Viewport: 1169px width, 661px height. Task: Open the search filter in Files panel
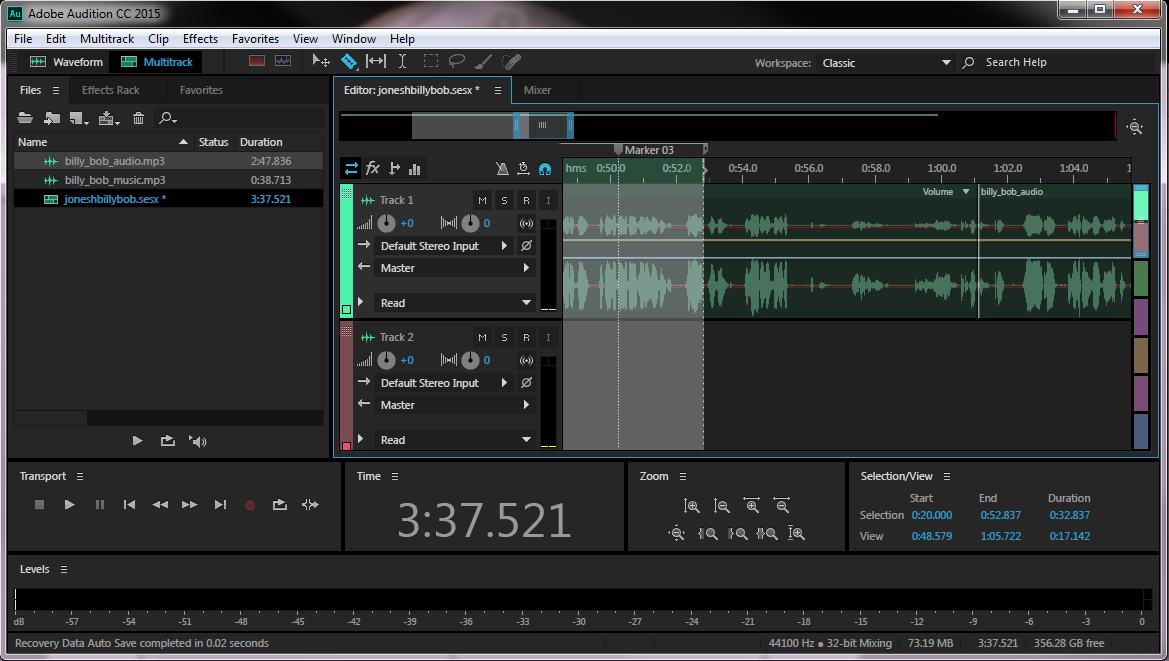[x=167, y=118]
